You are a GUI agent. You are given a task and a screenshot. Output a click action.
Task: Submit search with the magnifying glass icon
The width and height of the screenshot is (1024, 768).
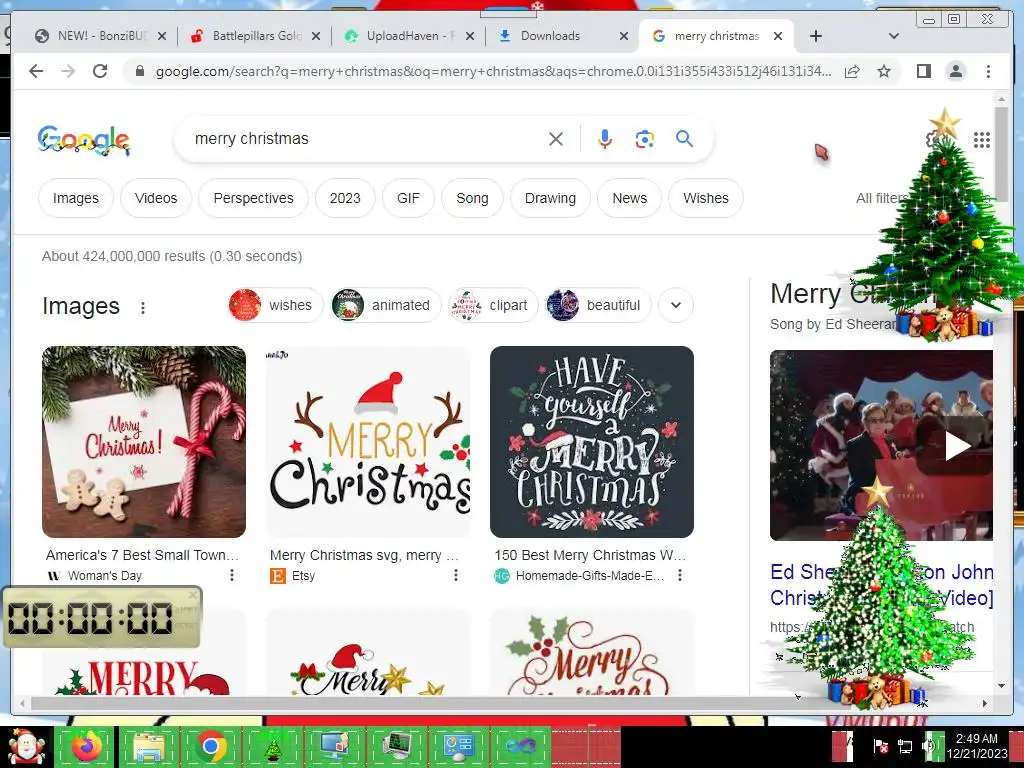[x=684, y=138]
